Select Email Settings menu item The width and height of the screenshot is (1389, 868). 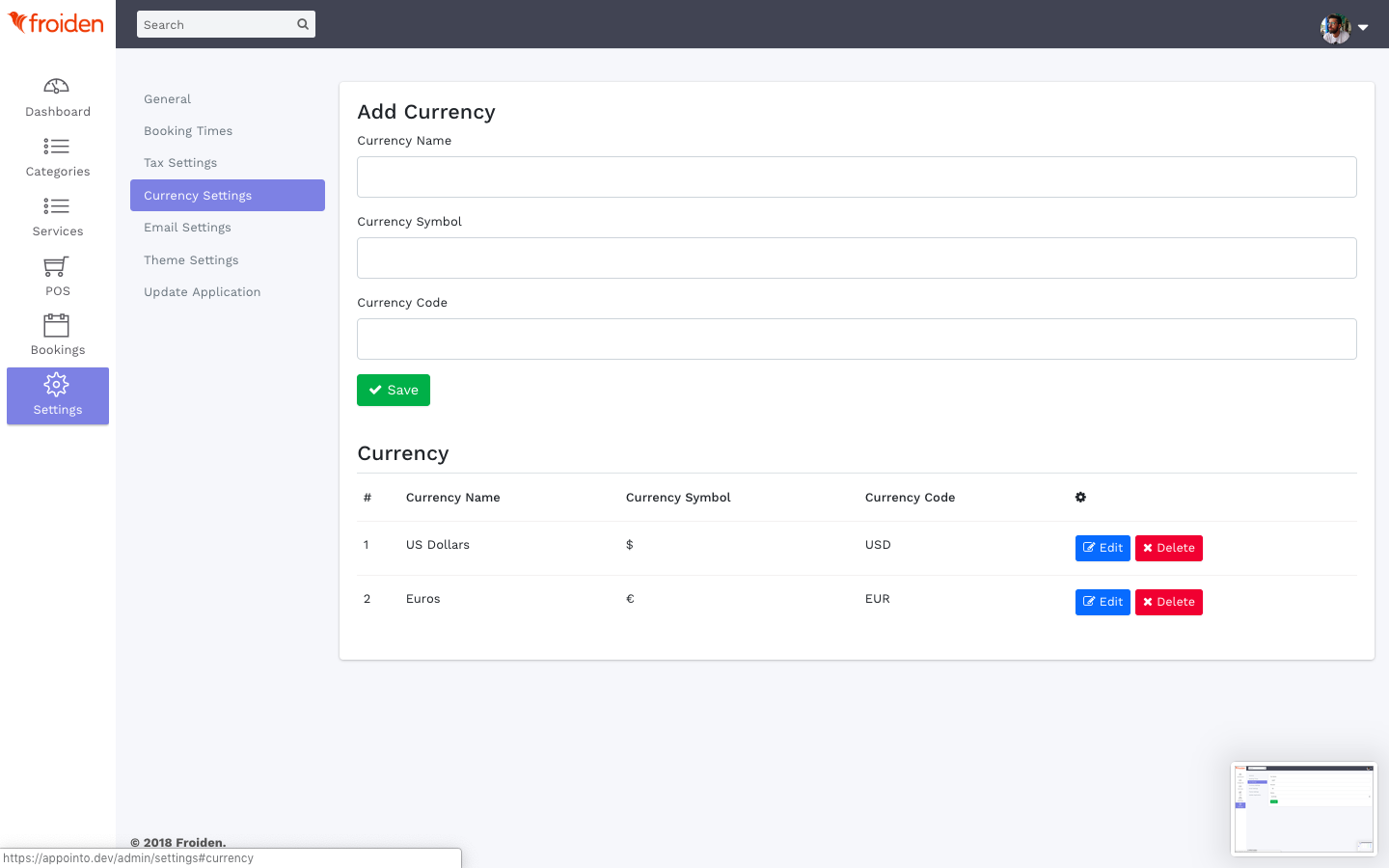(x=187, y=228)
